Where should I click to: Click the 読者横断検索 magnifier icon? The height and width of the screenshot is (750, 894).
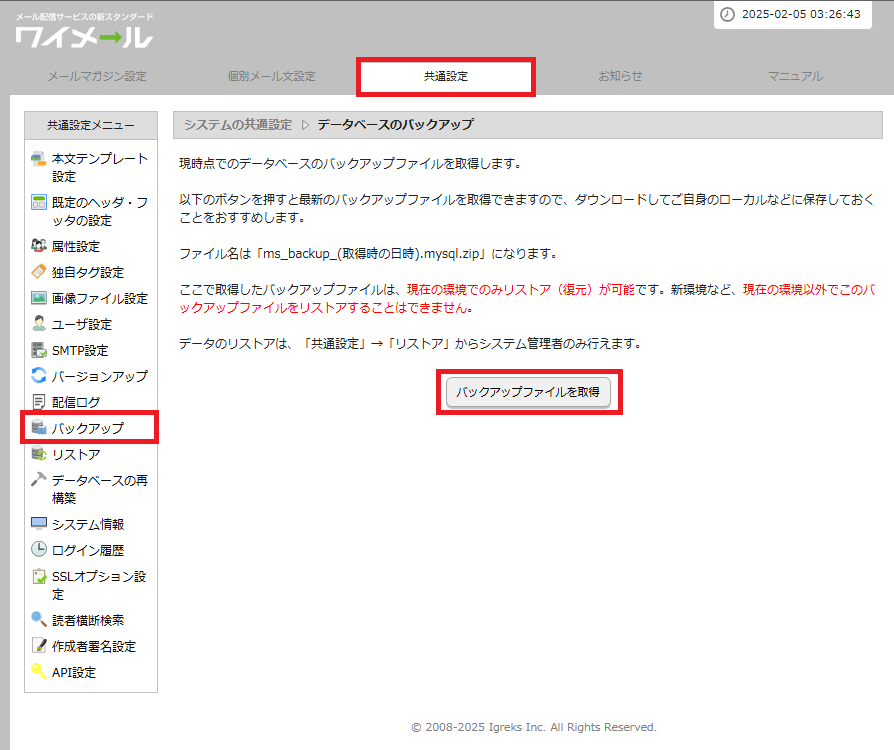(x=38, y=619)
